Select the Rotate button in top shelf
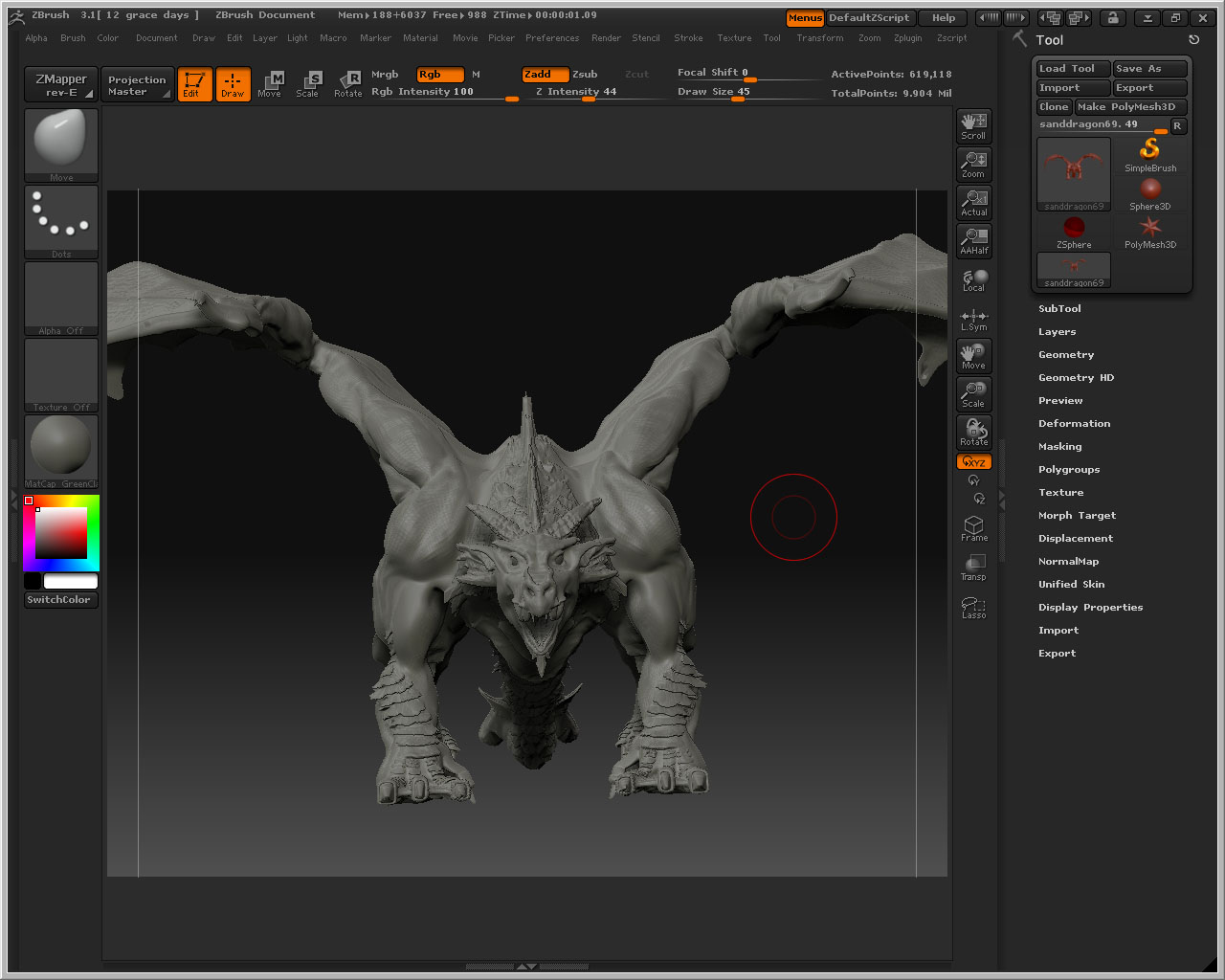Screen dimensions: 1225x980 (x=348, y=84)
